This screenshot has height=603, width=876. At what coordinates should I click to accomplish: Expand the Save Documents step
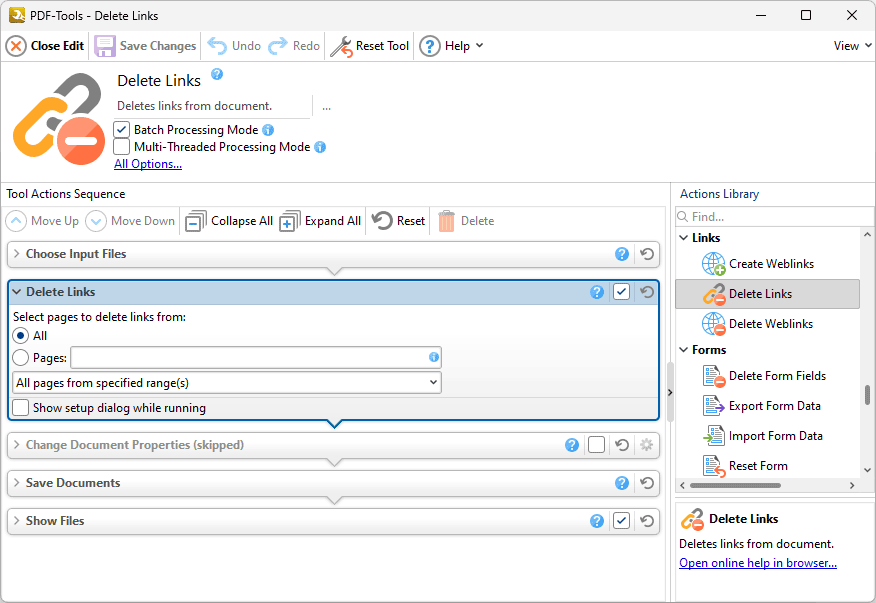[x=17, y=483]
